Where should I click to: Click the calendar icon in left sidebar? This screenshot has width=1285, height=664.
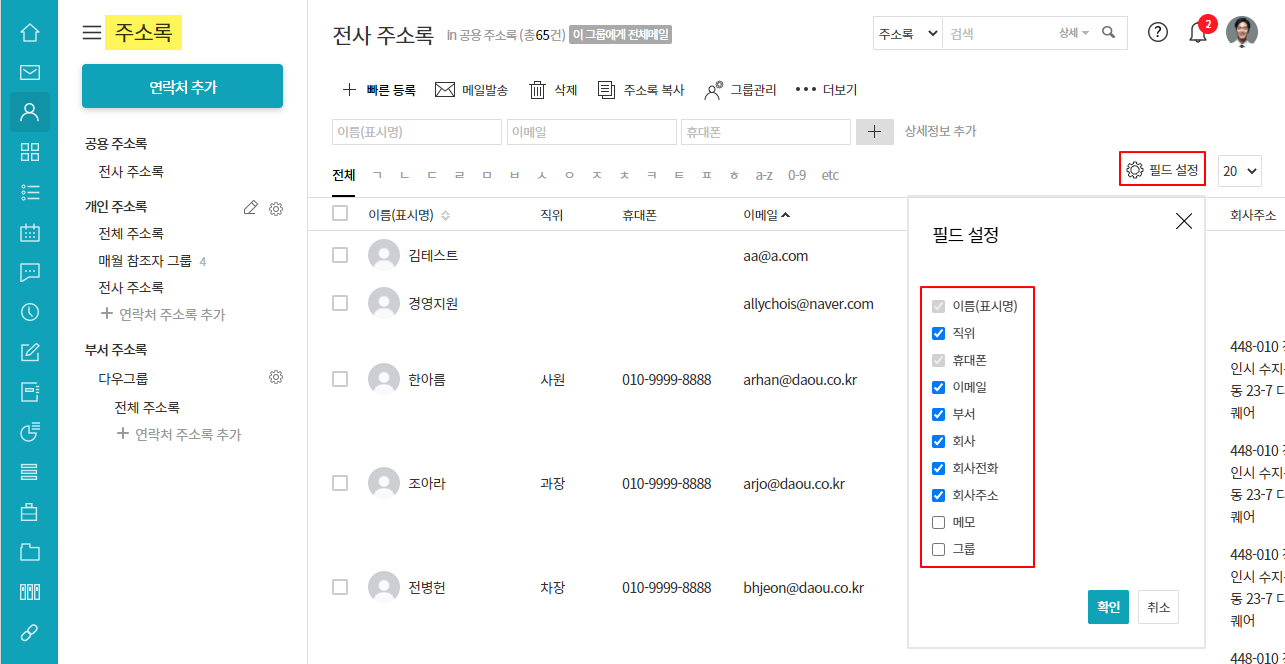[x=29, y=232]
